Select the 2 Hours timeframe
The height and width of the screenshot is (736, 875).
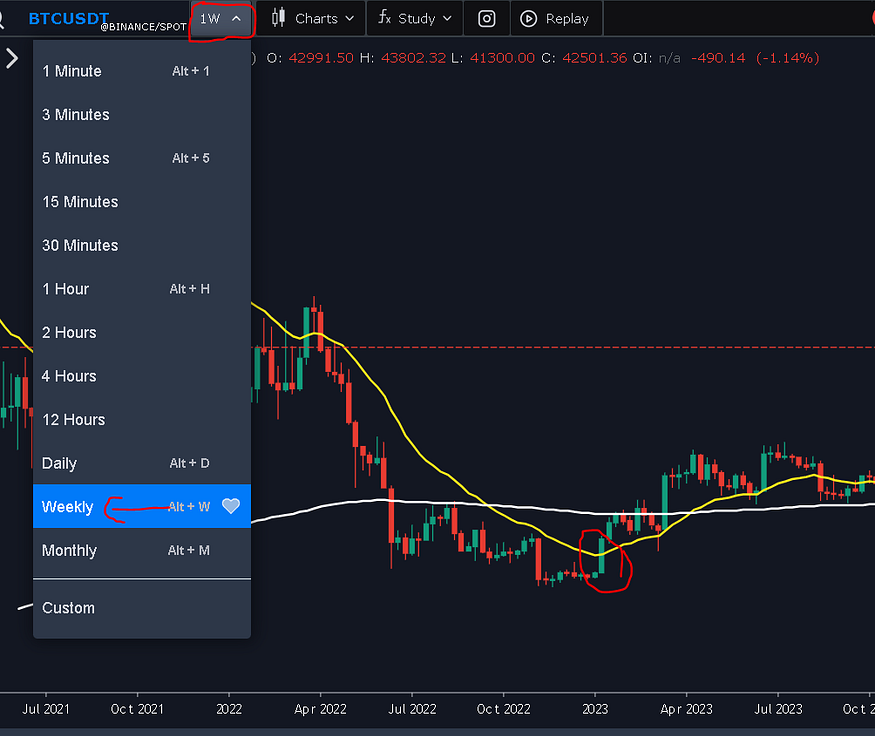[142, 333]
